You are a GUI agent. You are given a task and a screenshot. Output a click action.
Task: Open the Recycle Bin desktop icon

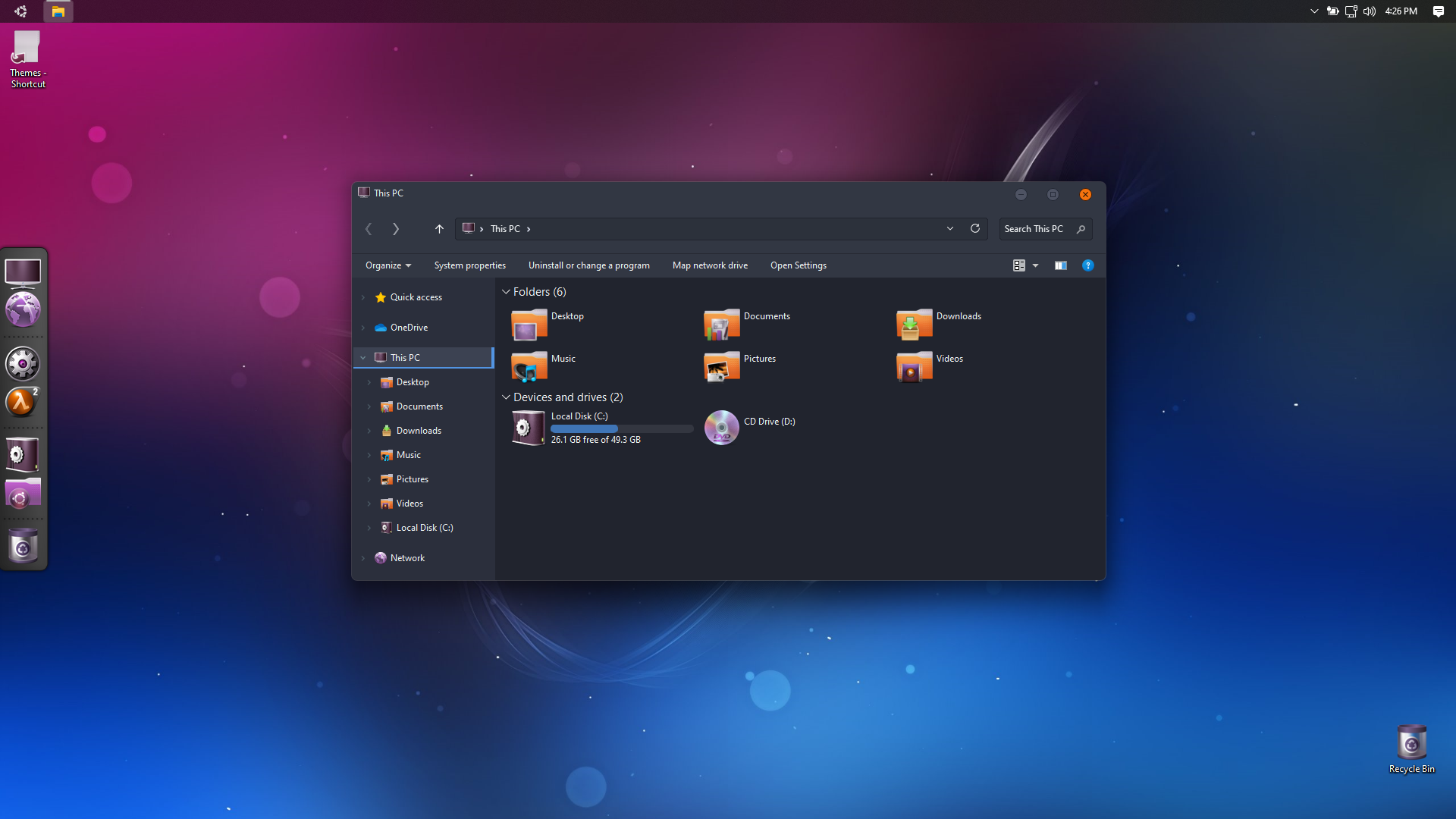click(x=1411, y=742)
